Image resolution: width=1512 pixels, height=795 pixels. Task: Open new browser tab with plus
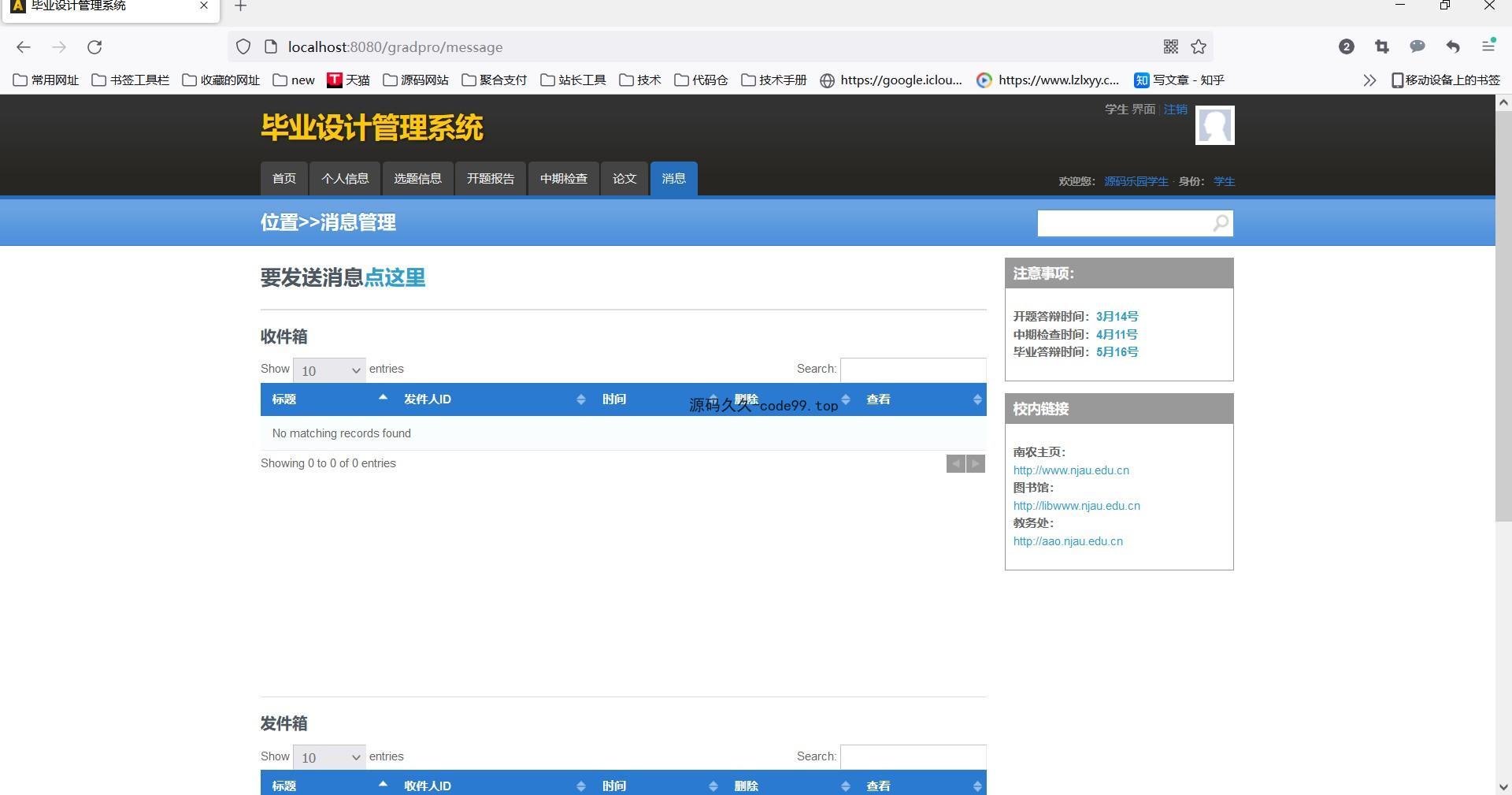(241, 6)
